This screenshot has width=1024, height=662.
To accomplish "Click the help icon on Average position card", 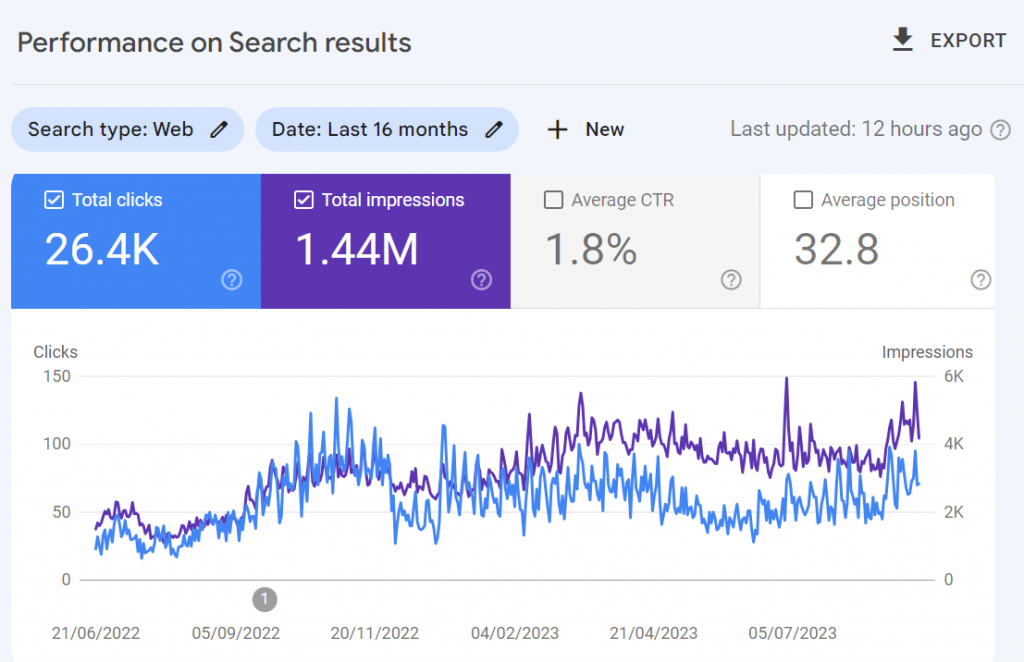I will [x=980, y=280].
